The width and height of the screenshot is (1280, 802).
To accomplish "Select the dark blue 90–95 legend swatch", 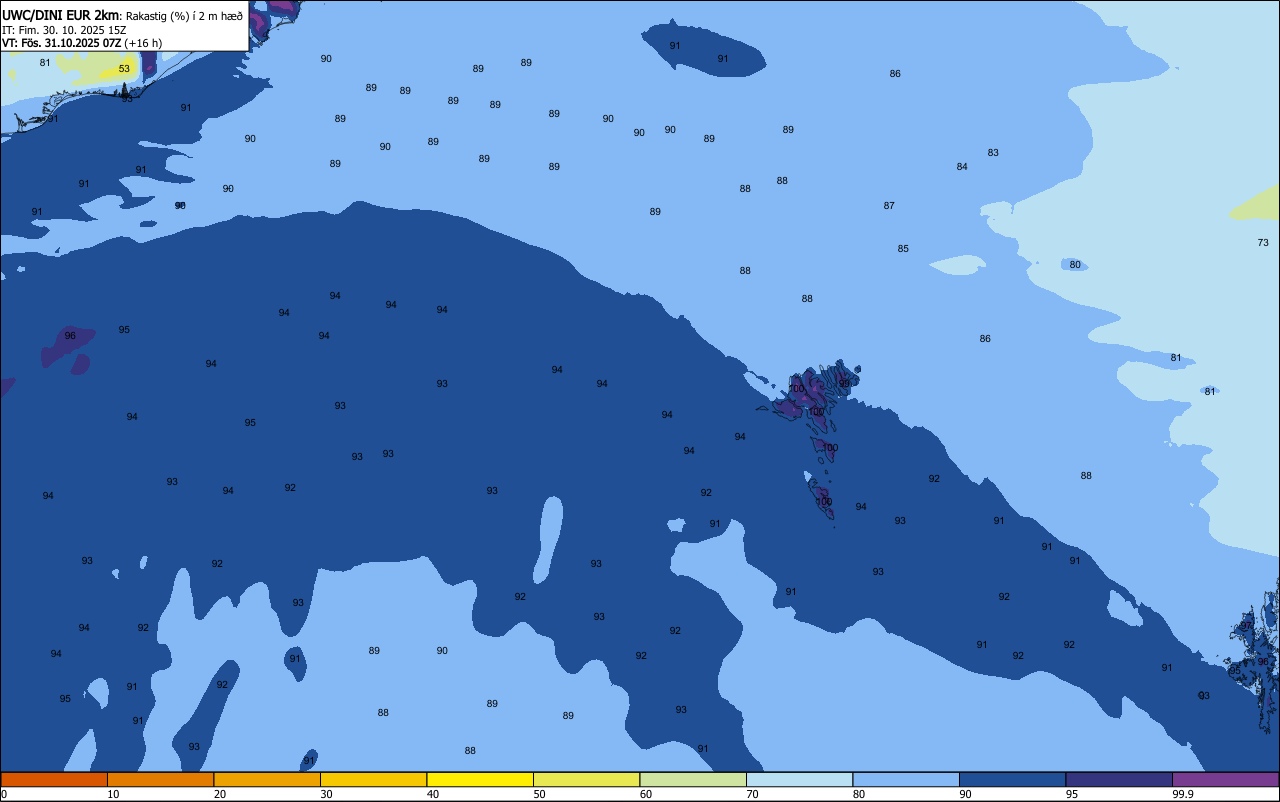I will tap(1012, 779).
